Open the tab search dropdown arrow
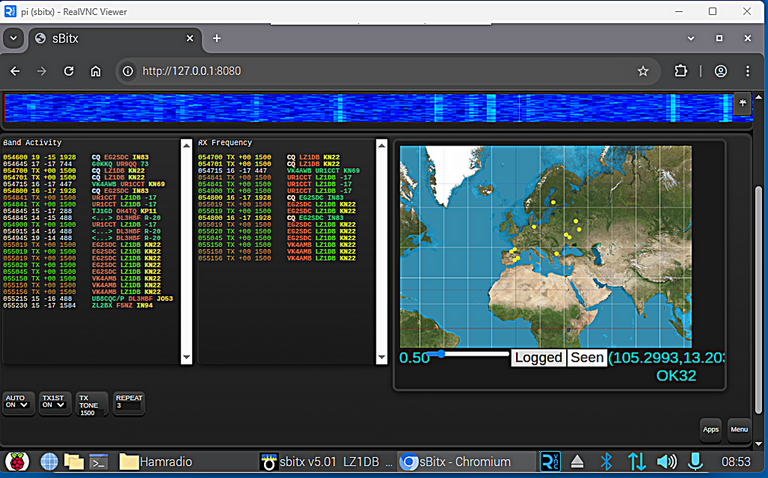The height and width of the screenshot is (478, 768). click(13, 38)
